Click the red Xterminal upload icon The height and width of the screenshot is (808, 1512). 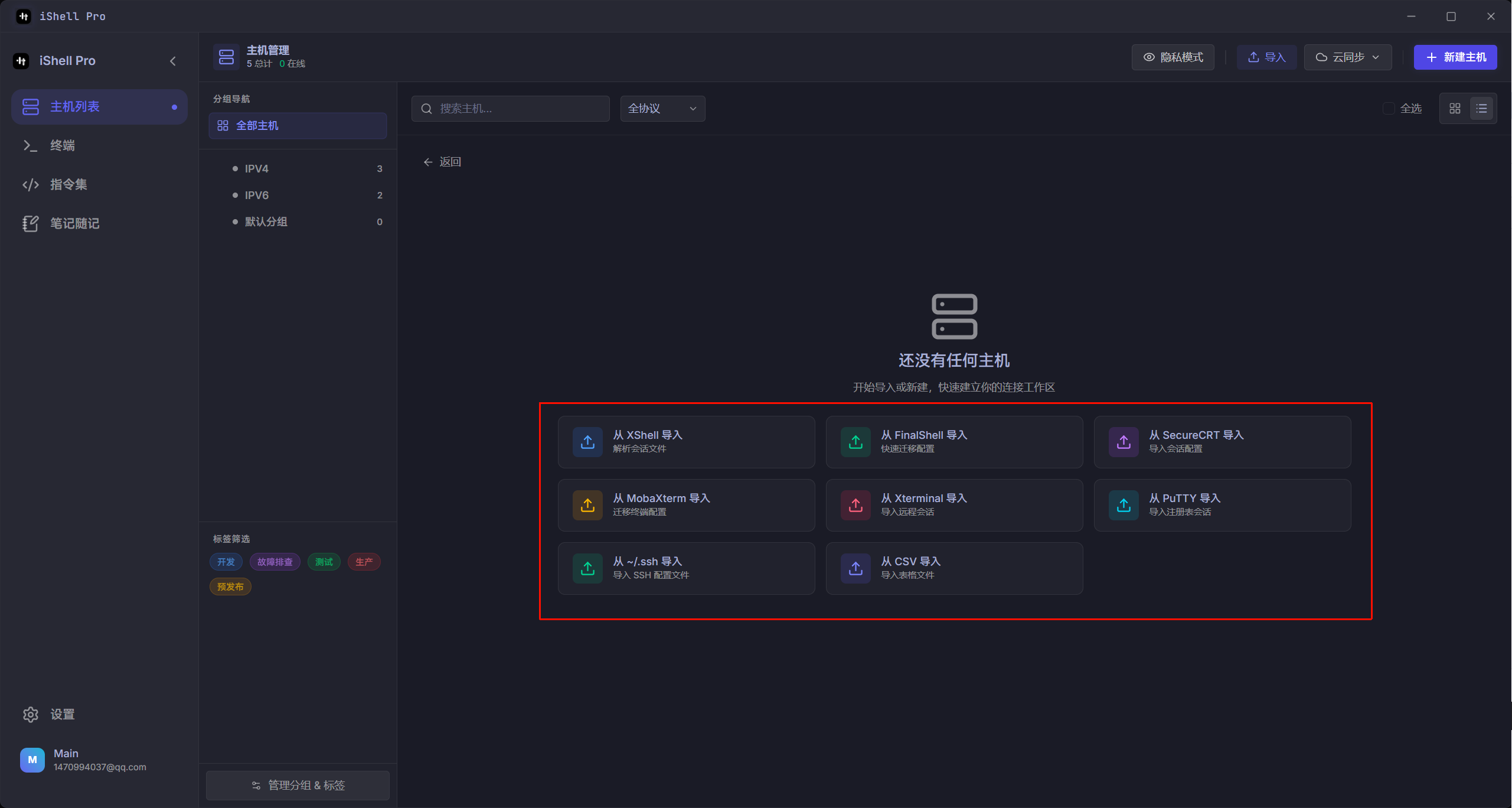click(x=855, y=505)
